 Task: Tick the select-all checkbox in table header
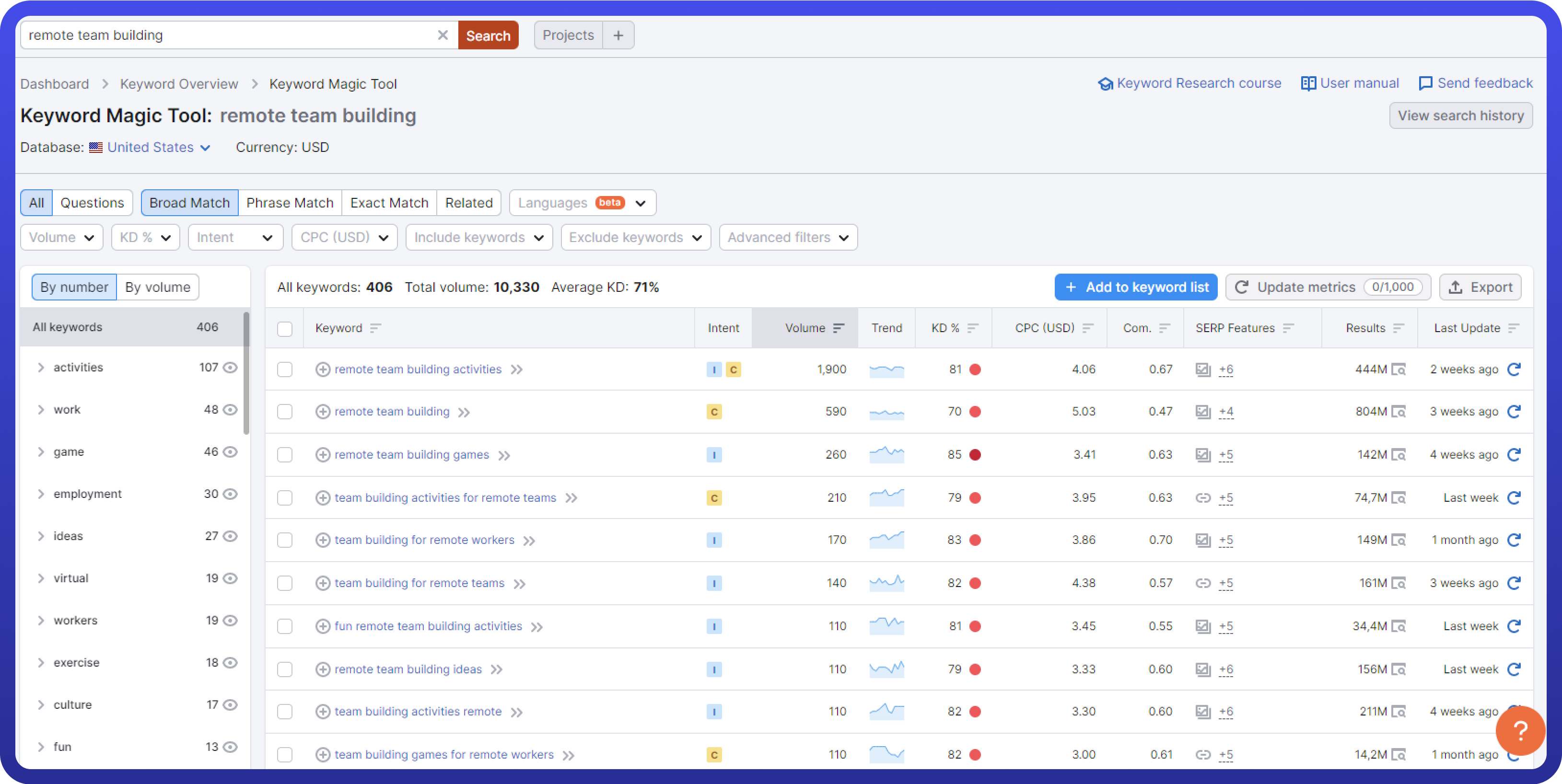[284, 328]
